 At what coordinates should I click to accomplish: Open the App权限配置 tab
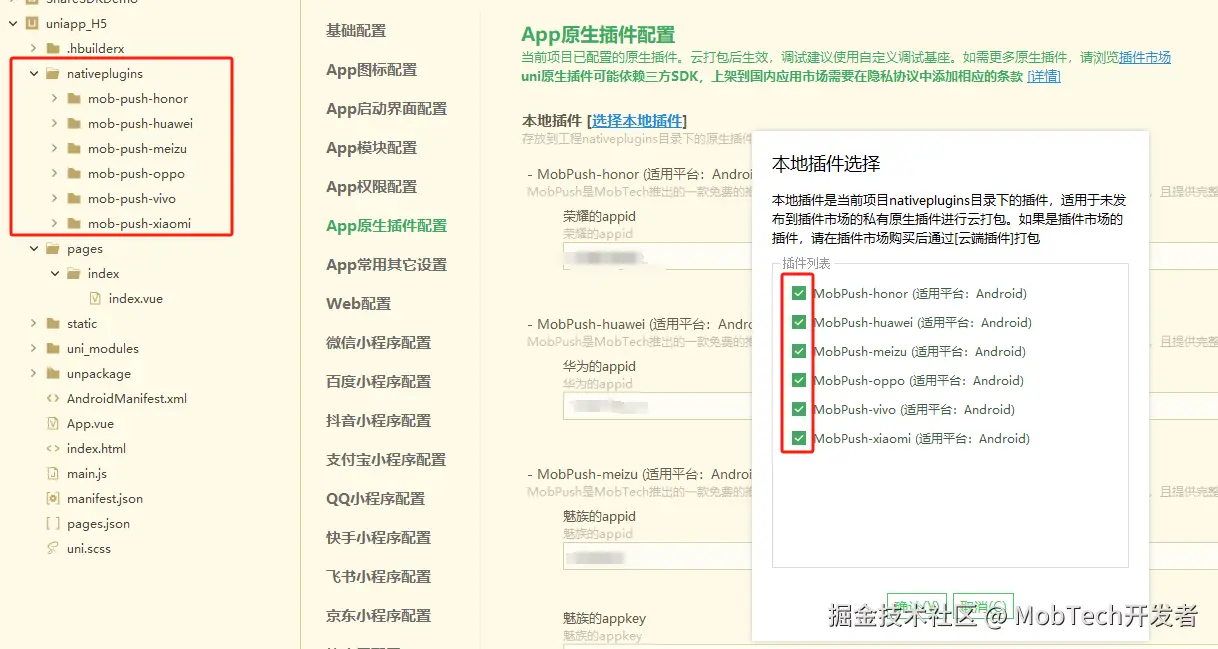click(372, 187)
